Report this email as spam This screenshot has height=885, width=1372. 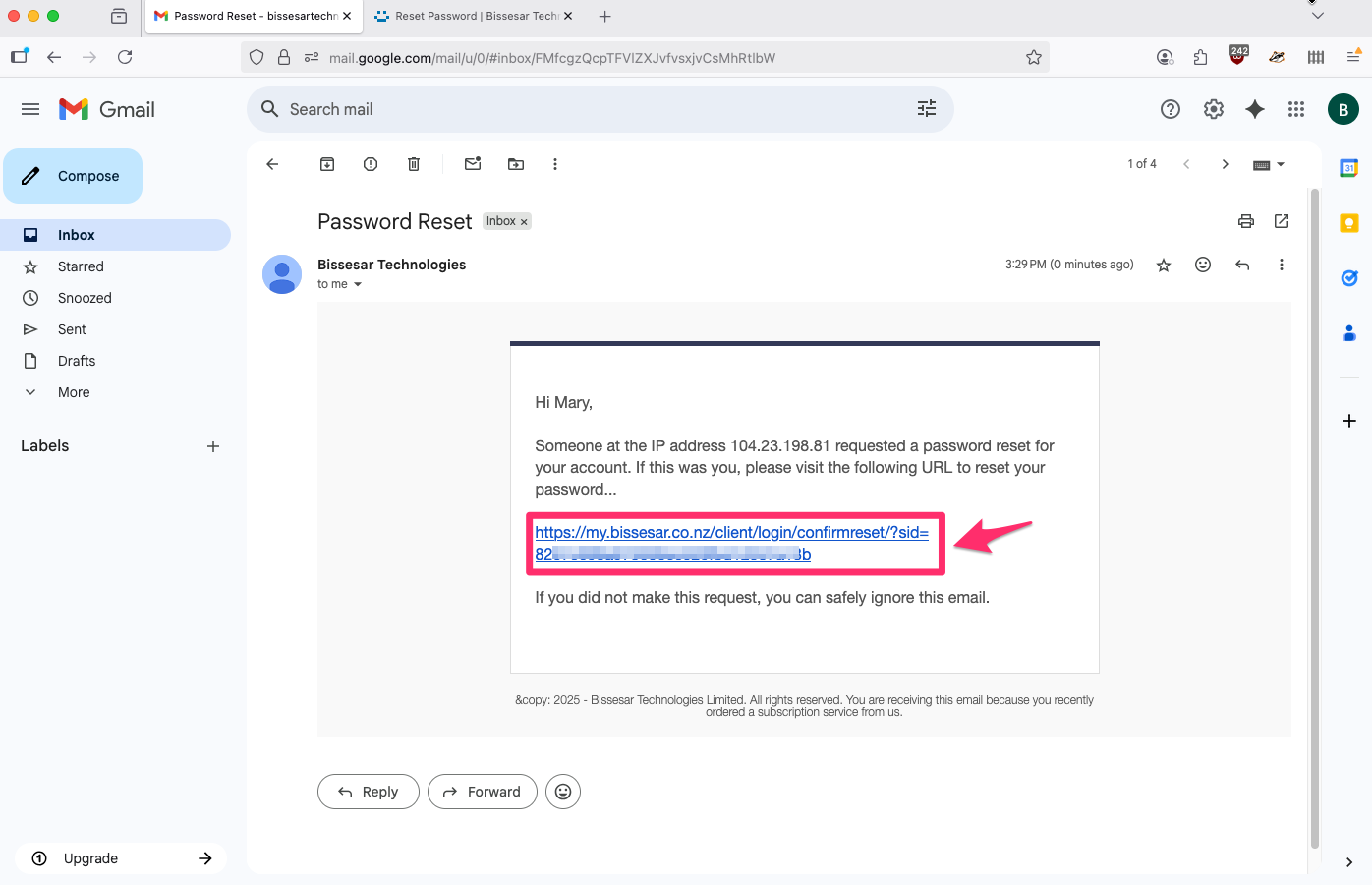pos(371,164)
